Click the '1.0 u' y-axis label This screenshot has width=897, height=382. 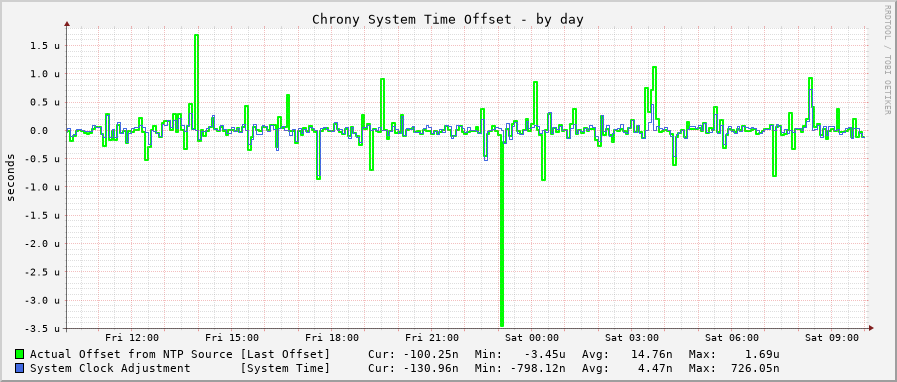tap(45, 74)
